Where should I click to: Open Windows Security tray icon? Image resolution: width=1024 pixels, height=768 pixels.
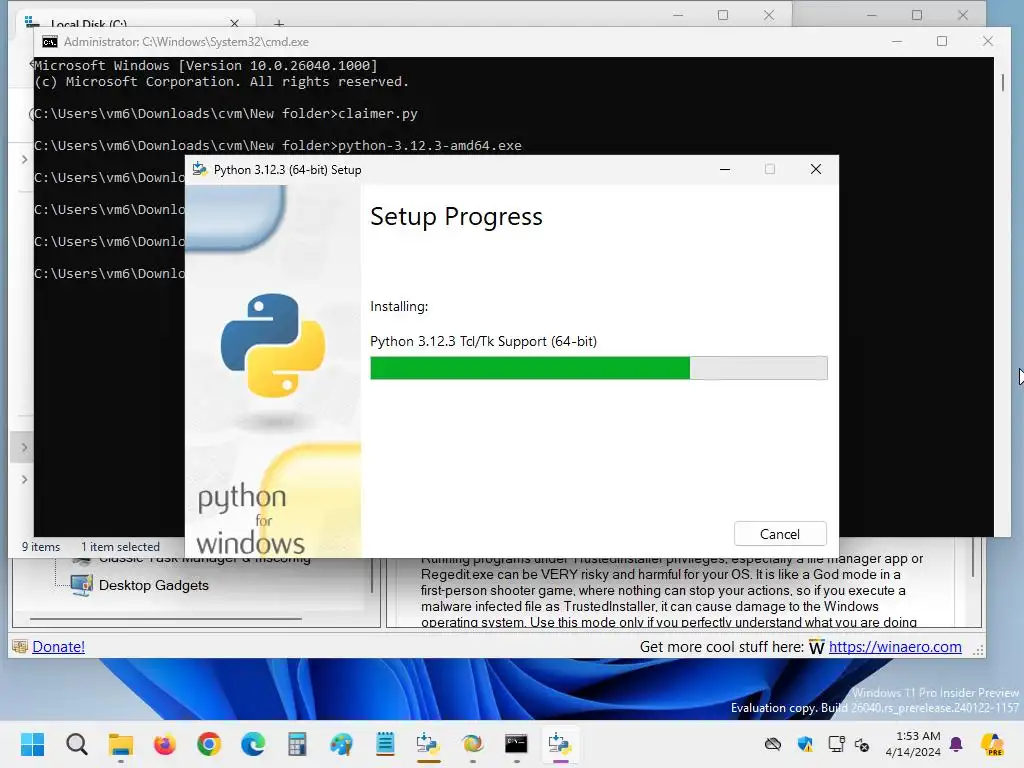(x=805, y=744)
